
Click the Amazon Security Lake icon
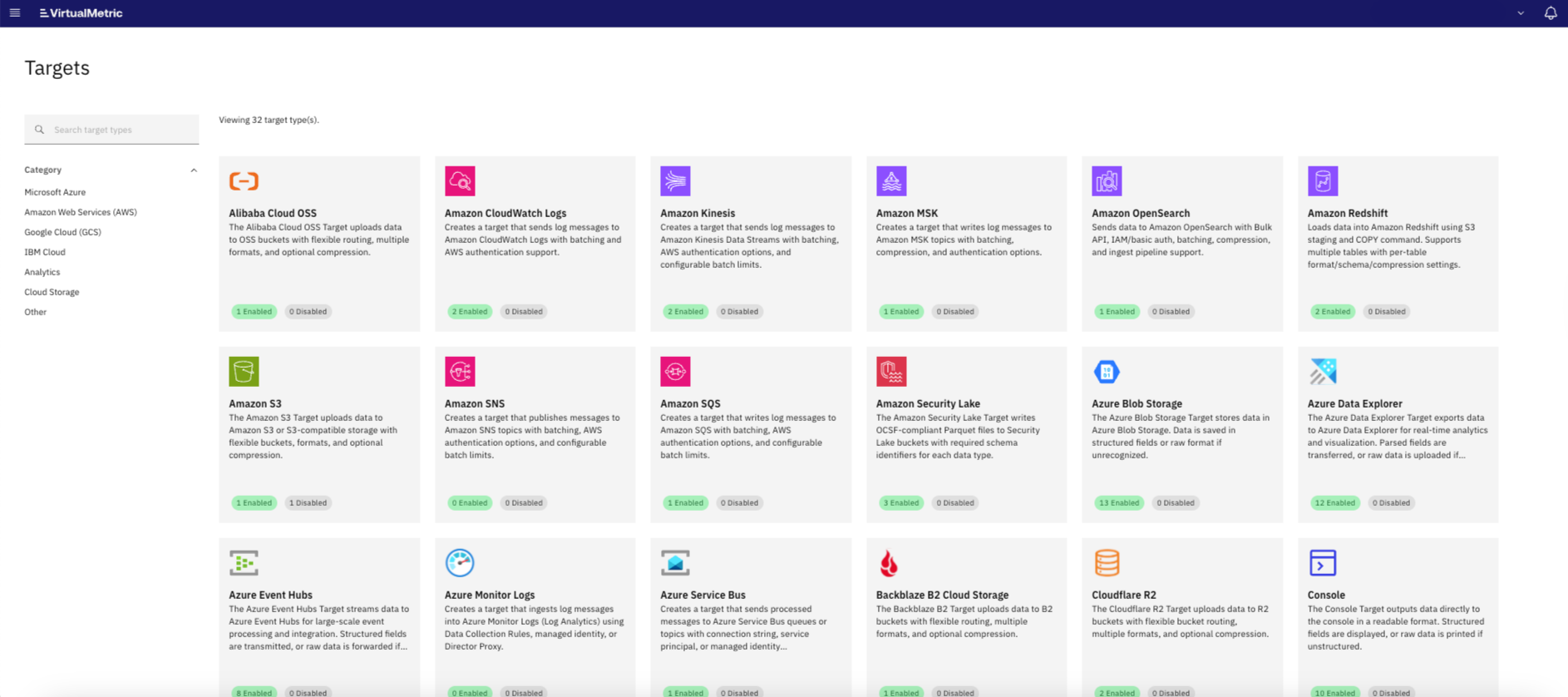[x=891, y=371]
